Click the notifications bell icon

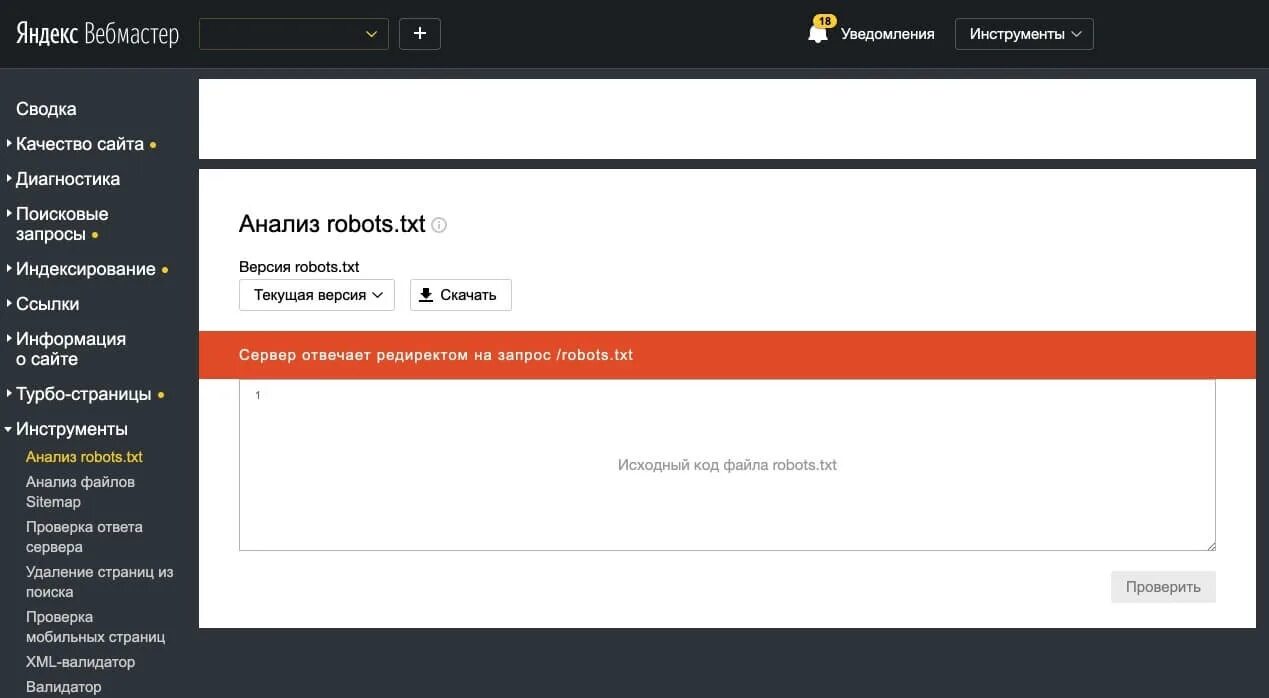tap(818, 33)
